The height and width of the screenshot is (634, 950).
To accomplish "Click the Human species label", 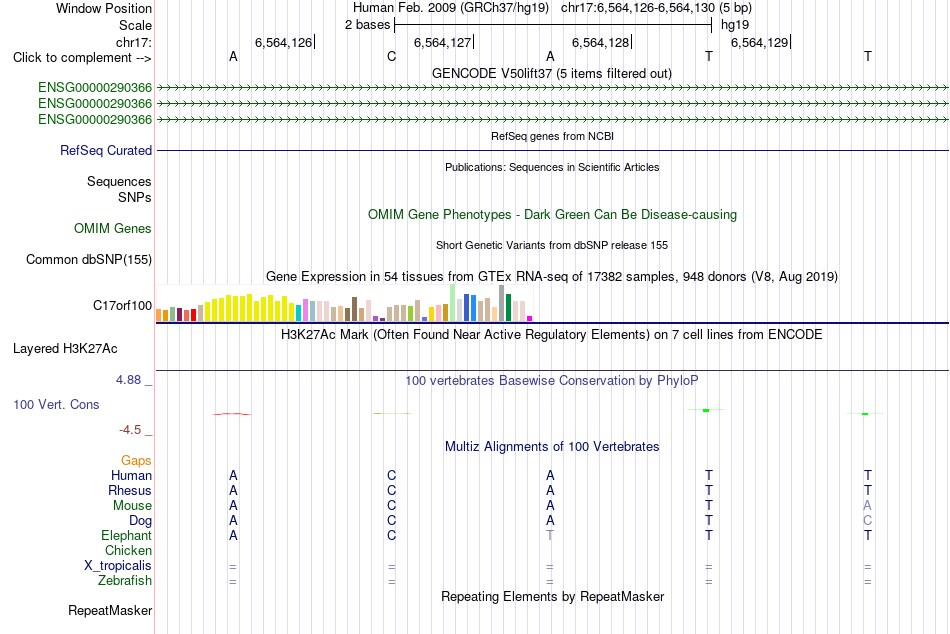I will 131,476.
